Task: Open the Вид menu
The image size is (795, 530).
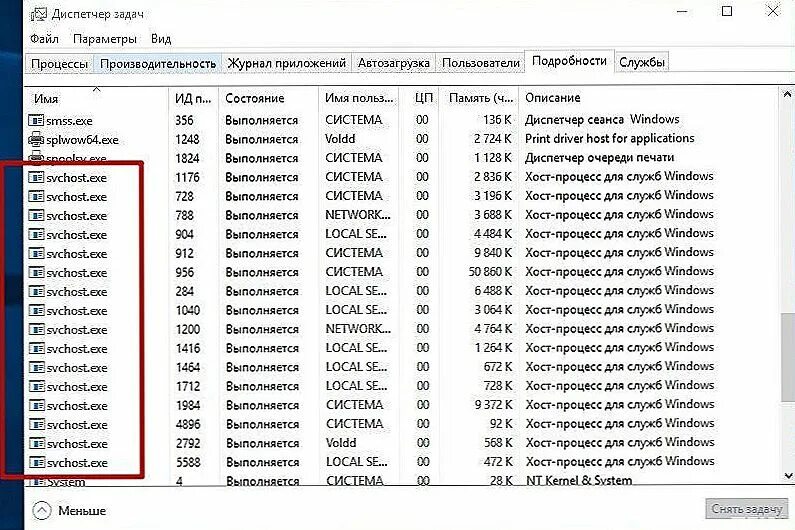Action: pyautogui.click(x=161, y=39)
